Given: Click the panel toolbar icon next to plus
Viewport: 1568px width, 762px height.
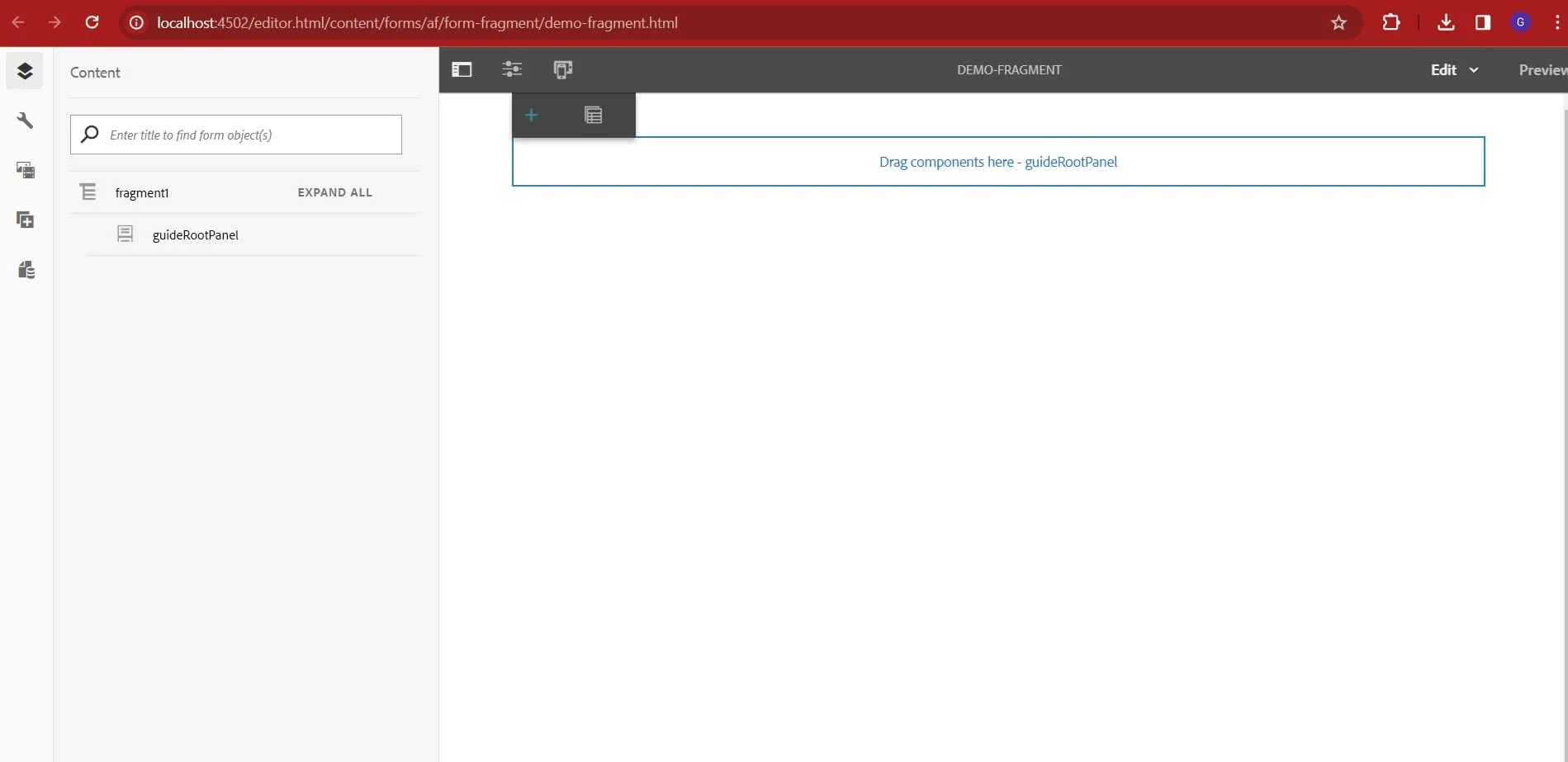Looking at the screenshot, I should tap(593, 115).
